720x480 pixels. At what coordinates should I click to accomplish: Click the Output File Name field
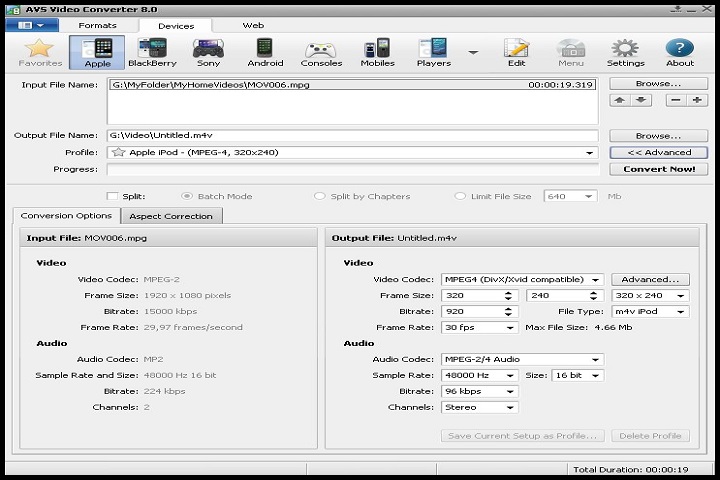[x=353, y=136]
